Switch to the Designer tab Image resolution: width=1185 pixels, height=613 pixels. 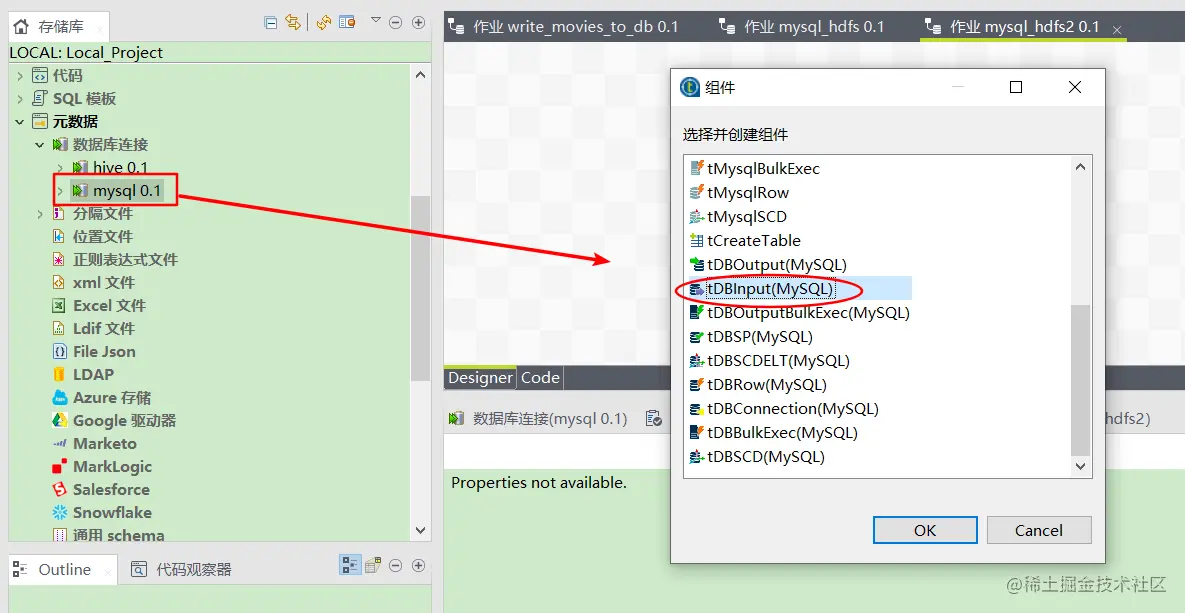481,378
